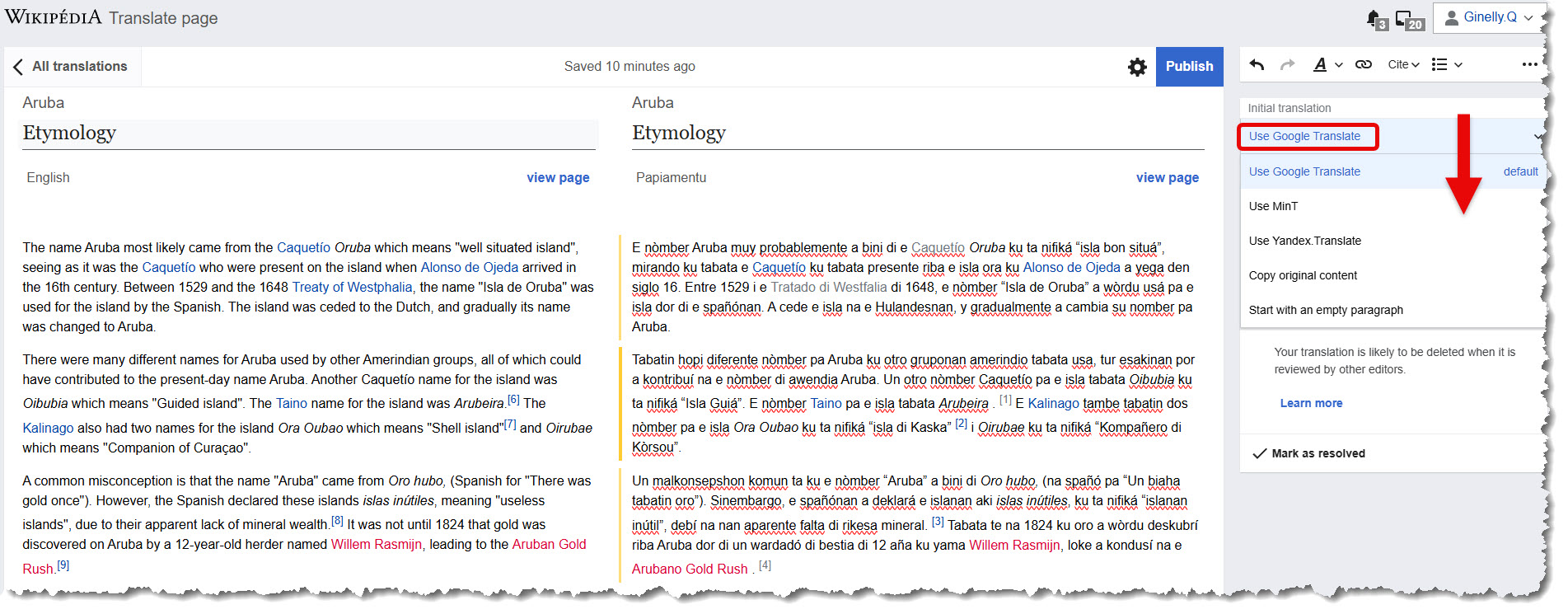View the English source page
Image resolution: width=1568 pixels, height=614 pixels.
click(x=558, y=177)
